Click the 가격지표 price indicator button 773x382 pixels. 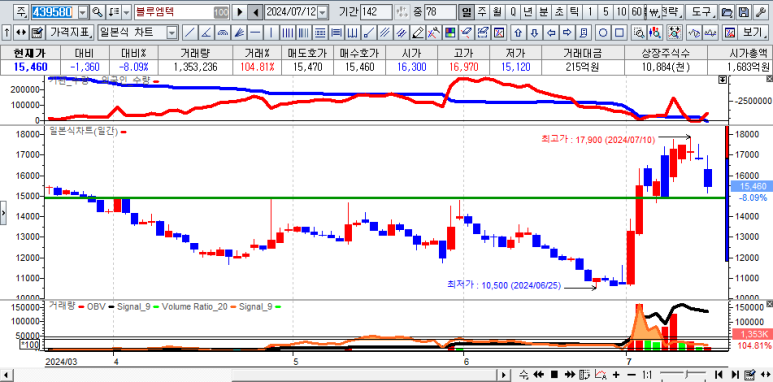click(70, 33)
